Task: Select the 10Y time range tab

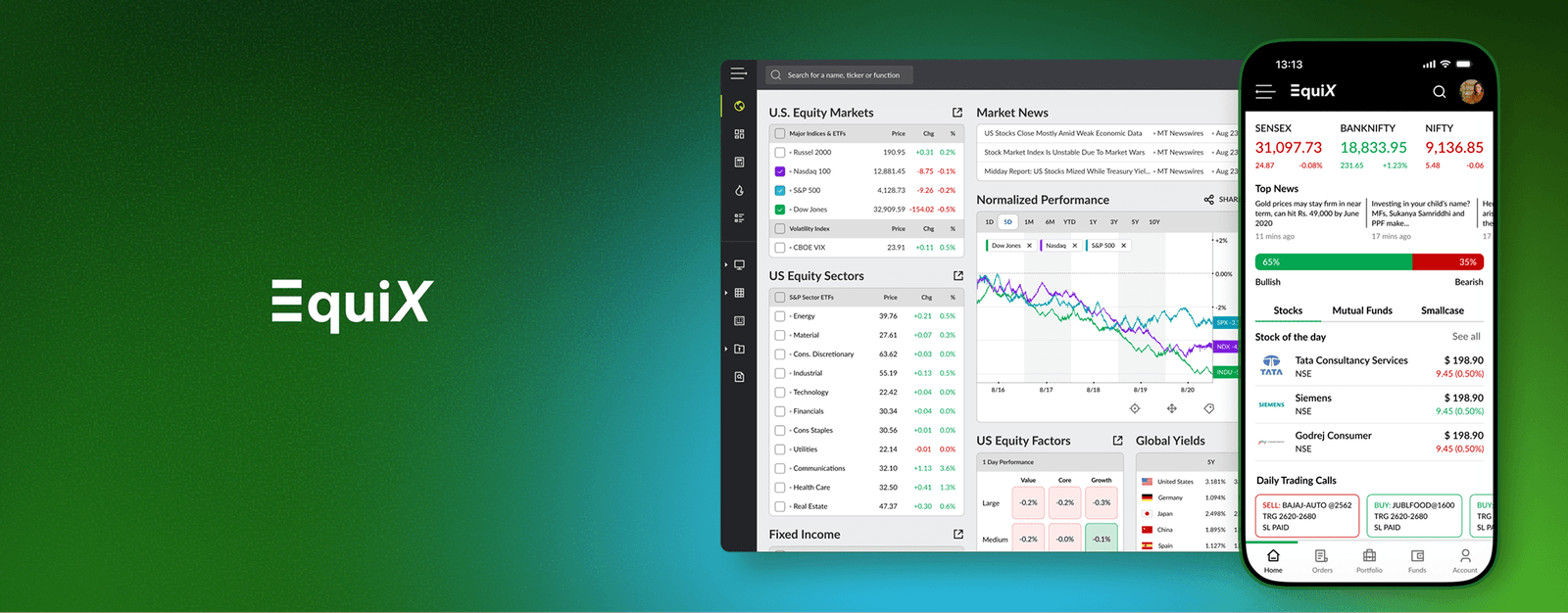Action: point(1154,222)
